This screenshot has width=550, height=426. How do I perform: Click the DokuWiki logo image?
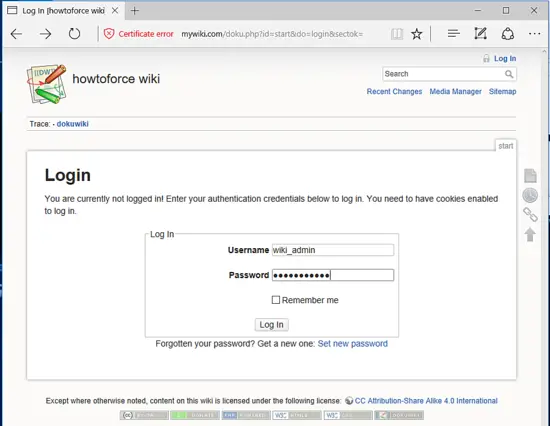(x=47, y=84)
